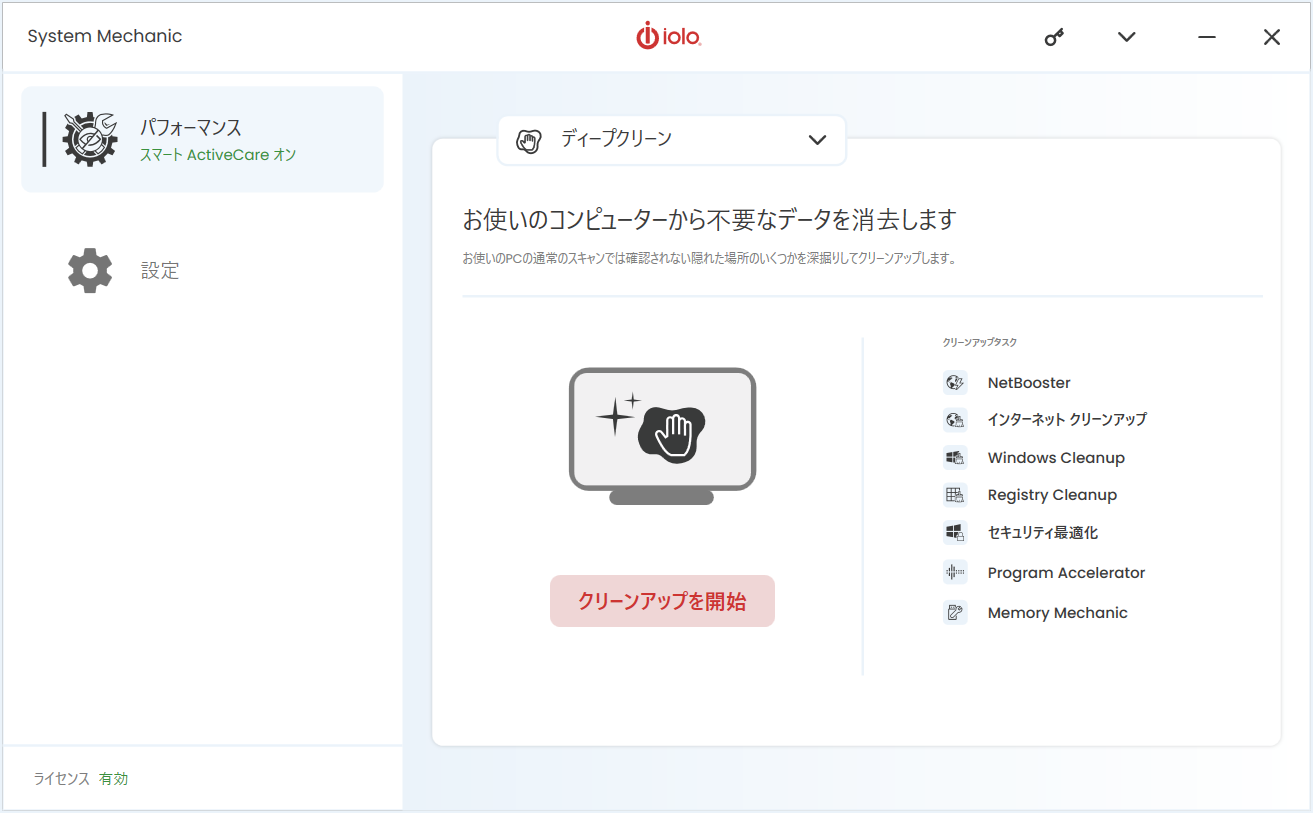Viewport: 1313px width, 813px height.
Task: Click the license key icon in the title bar
Action: pyautogui.click(x=1054, y=36)
